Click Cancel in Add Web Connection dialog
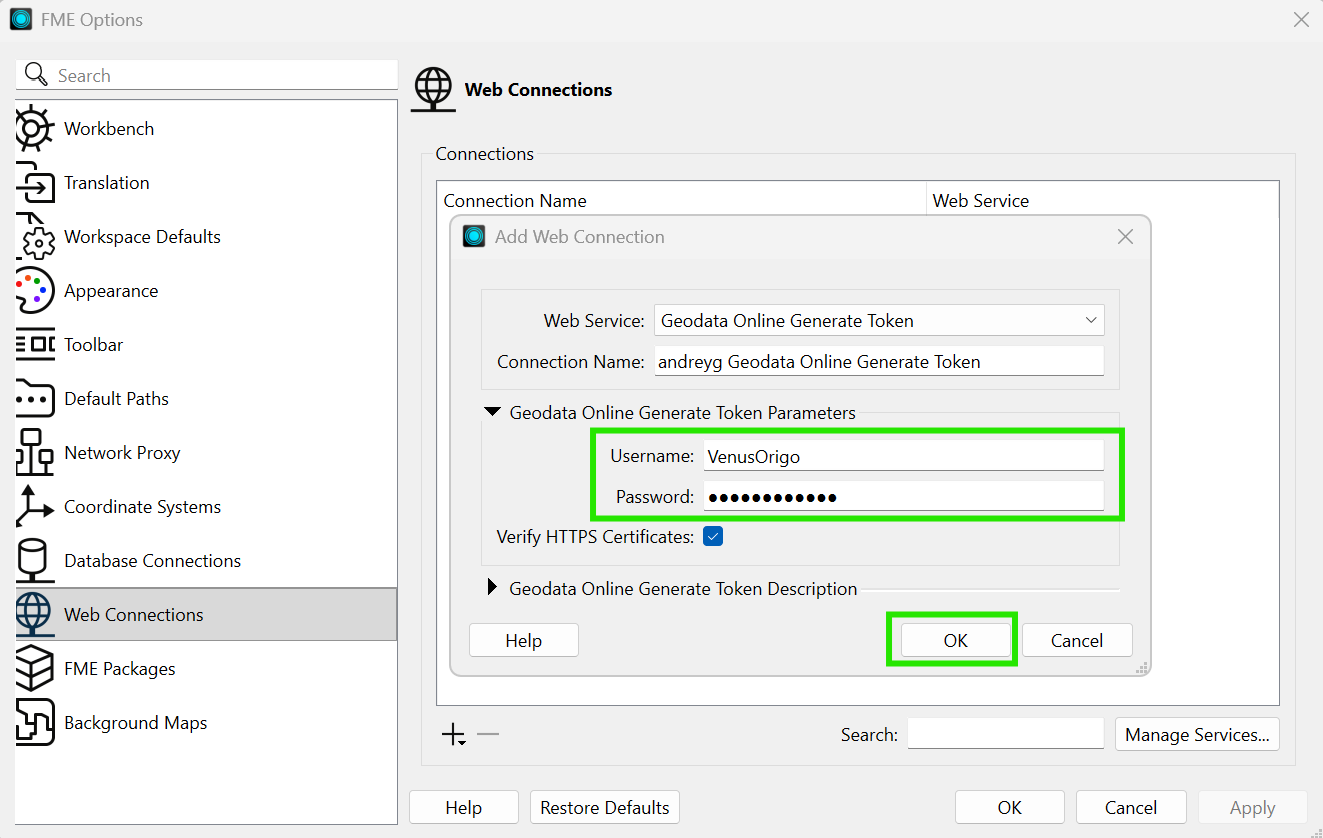 [1077, 640]
